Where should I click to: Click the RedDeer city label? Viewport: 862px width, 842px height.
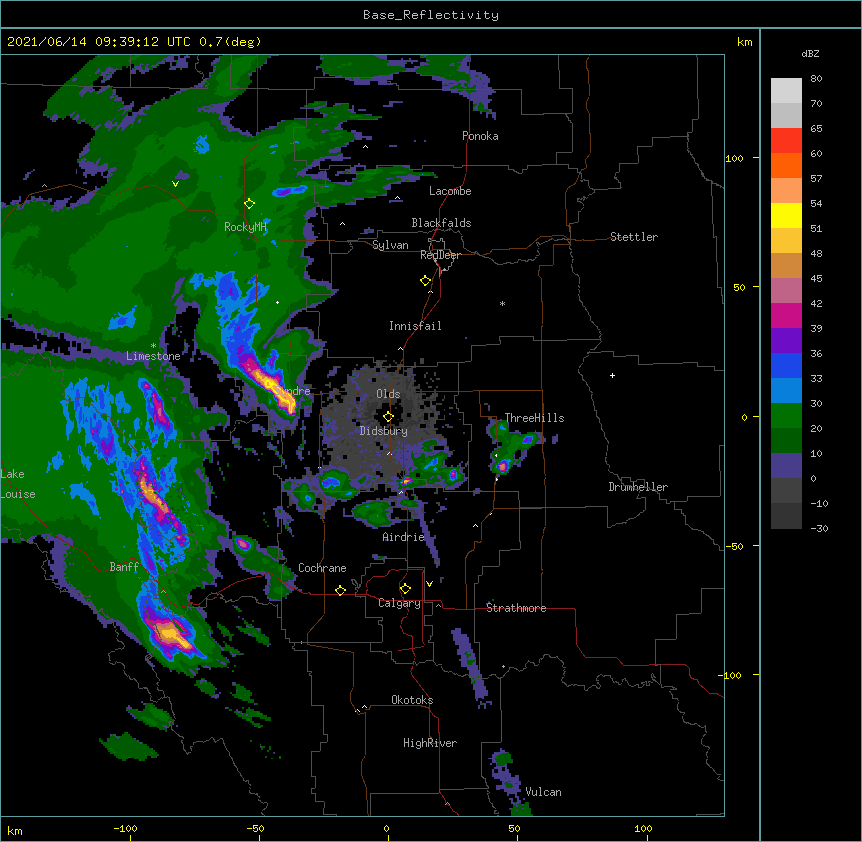click(440, 255)
